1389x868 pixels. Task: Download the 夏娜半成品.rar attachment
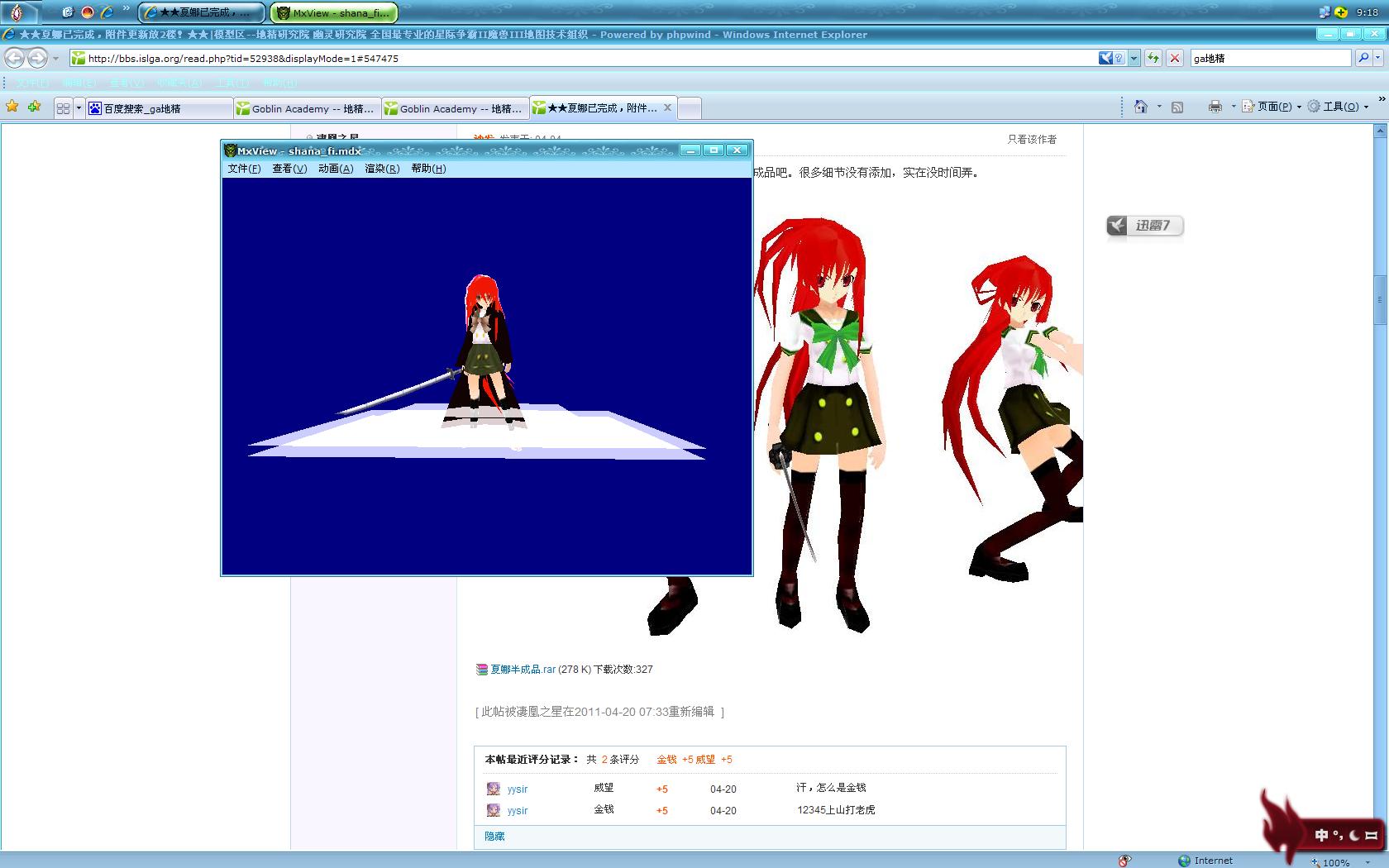(x=523, y=670)
